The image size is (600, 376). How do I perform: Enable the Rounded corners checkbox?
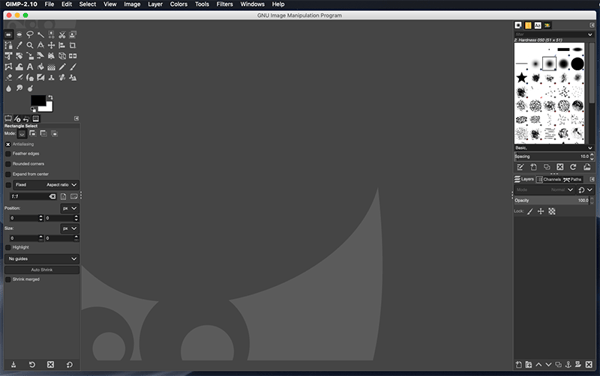pos(8,164)
